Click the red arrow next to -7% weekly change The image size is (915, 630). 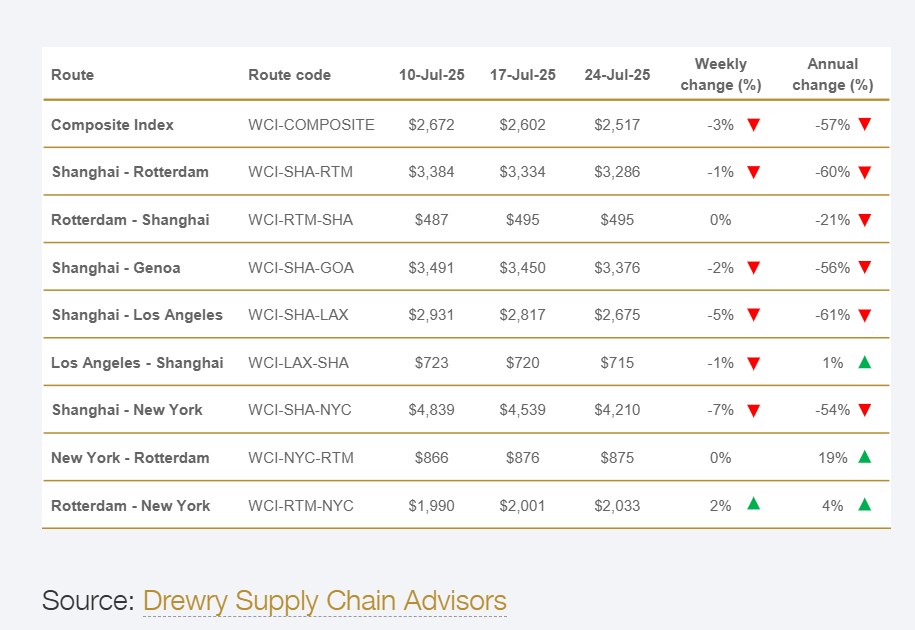click(x=753, y=411)
